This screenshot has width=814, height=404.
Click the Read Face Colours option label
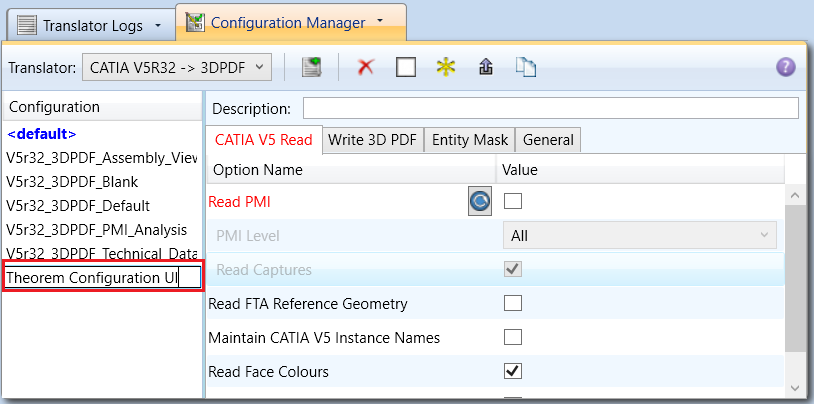point(268,372)
